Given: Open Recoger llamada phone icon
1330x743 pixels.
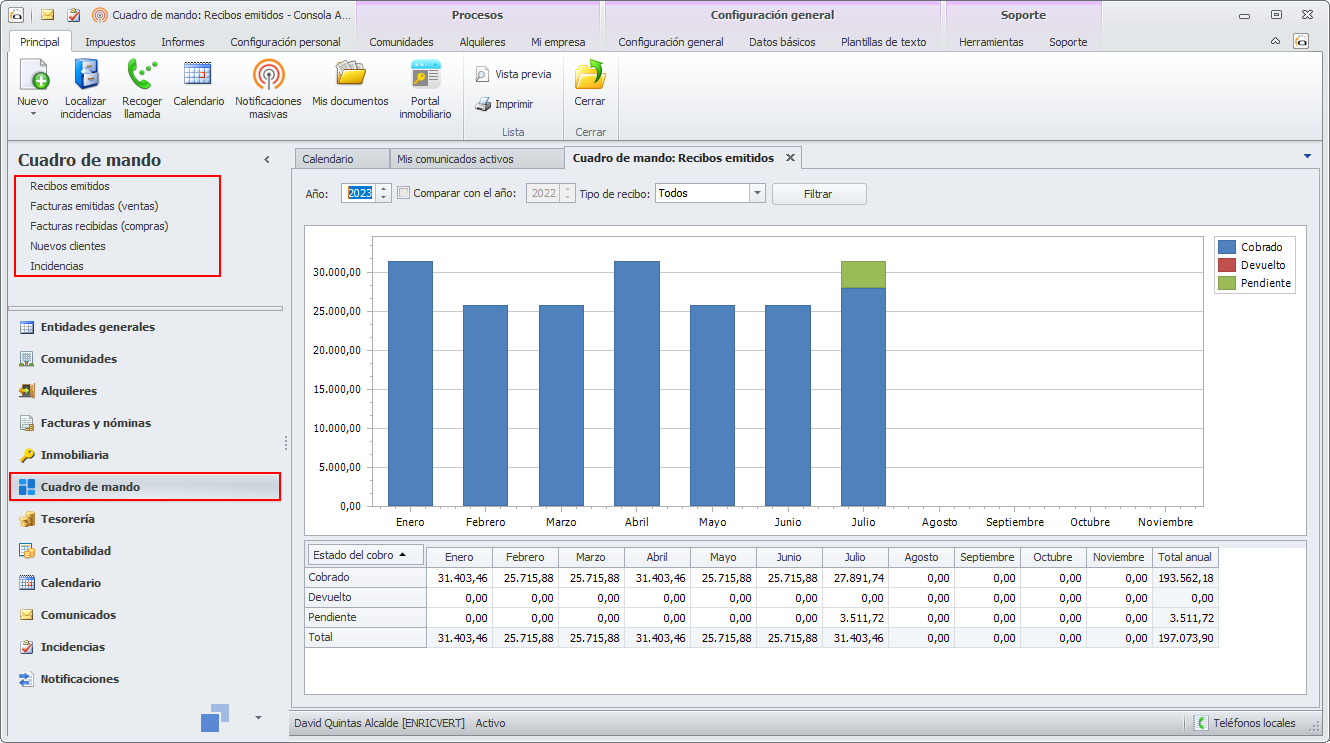Looking at the screenshot, I should coord(142,75).
